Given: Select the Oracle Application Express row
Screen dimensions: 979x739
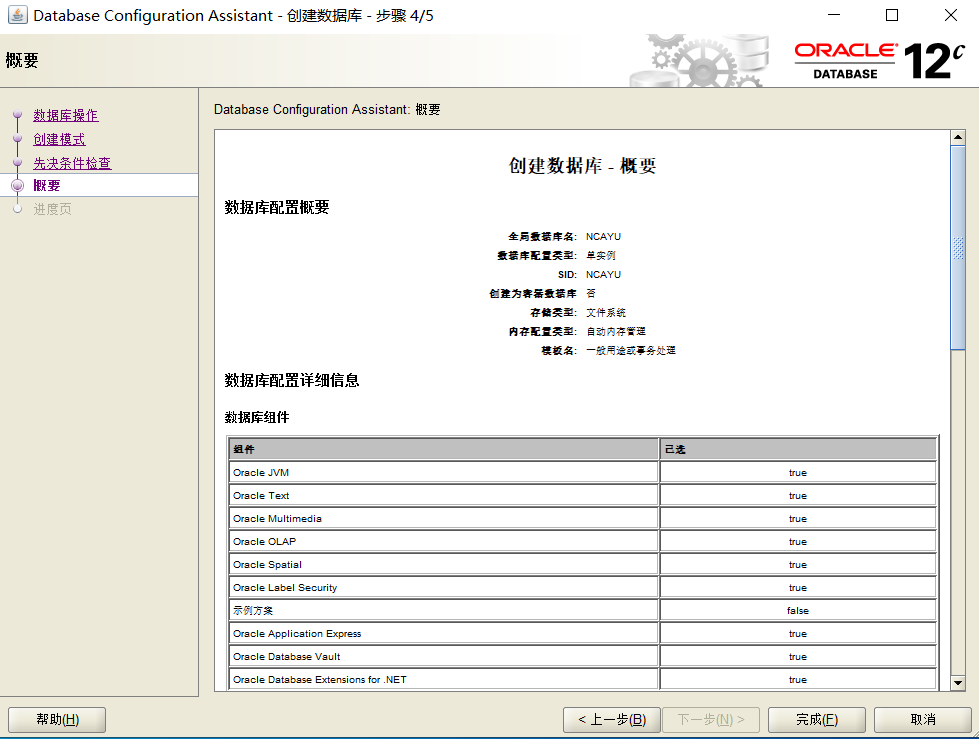Looking at the screenshot, I should [583, 634].
